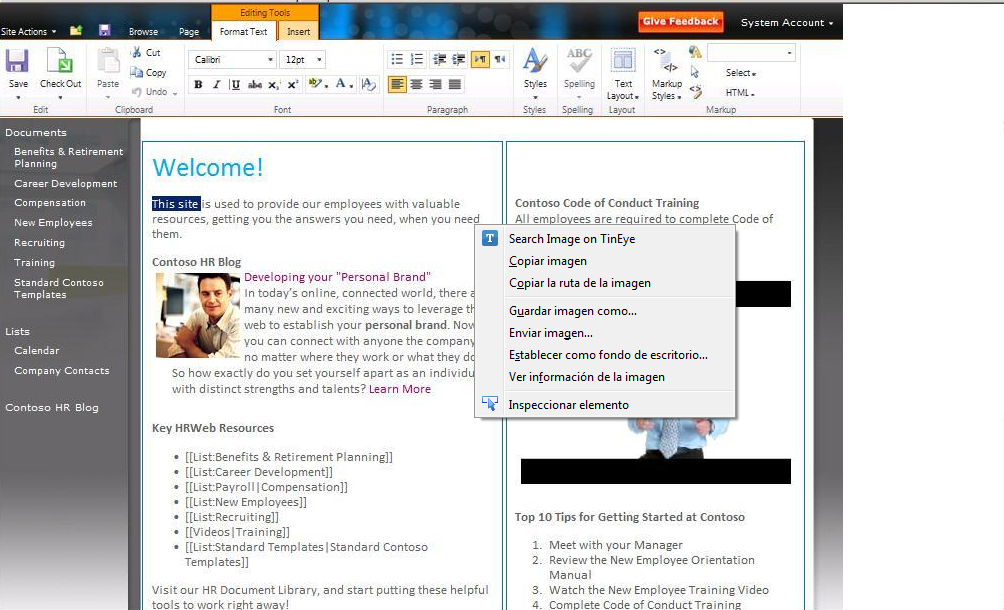This screenshot has width=1004, height=610.
Task: Apply strikethrough formatting
Action: click(255, 84)
